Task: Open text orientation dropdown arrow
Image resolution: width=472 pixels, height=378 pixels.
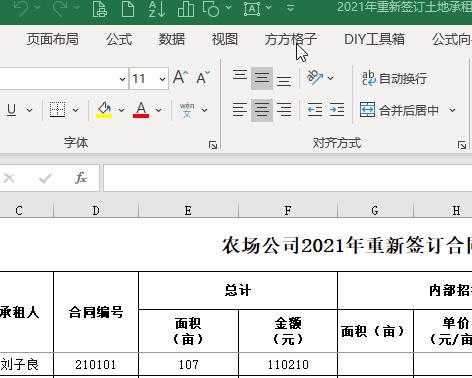Action: pyautogui.click(x=331, y=78)
